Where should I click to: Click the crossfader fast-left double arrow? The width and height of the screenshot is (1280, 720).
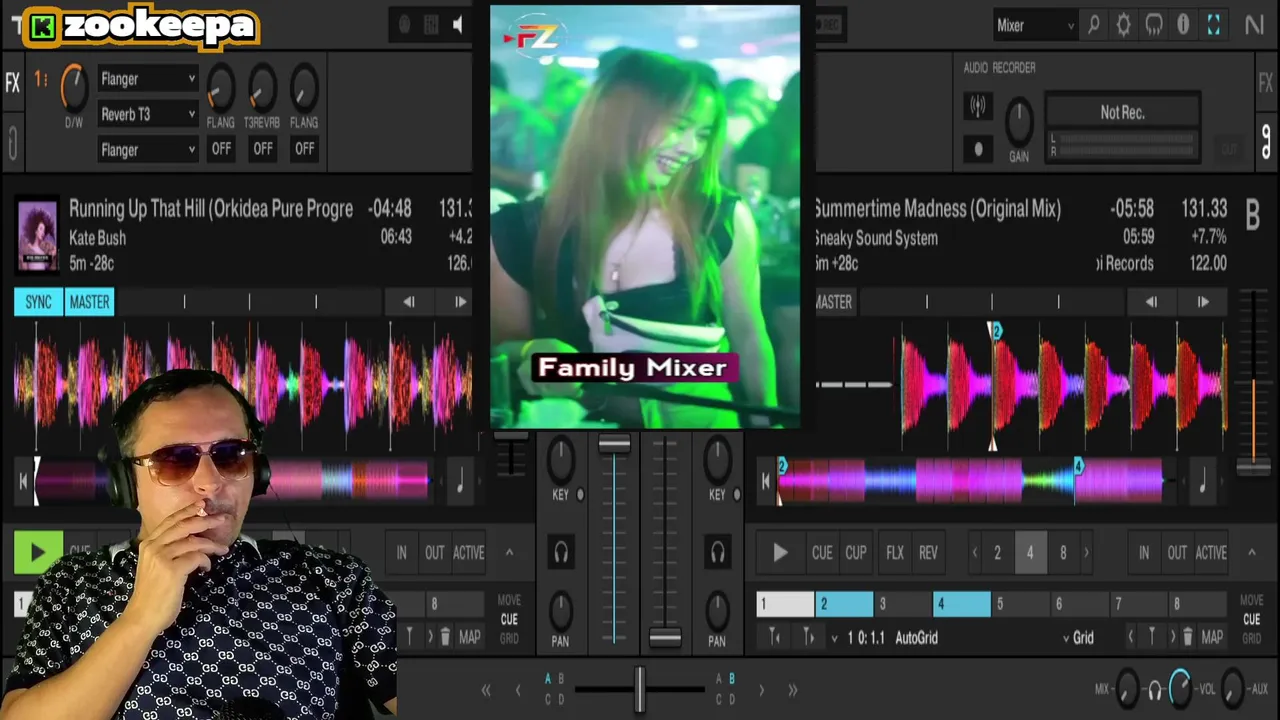click(x=486, y=690)
